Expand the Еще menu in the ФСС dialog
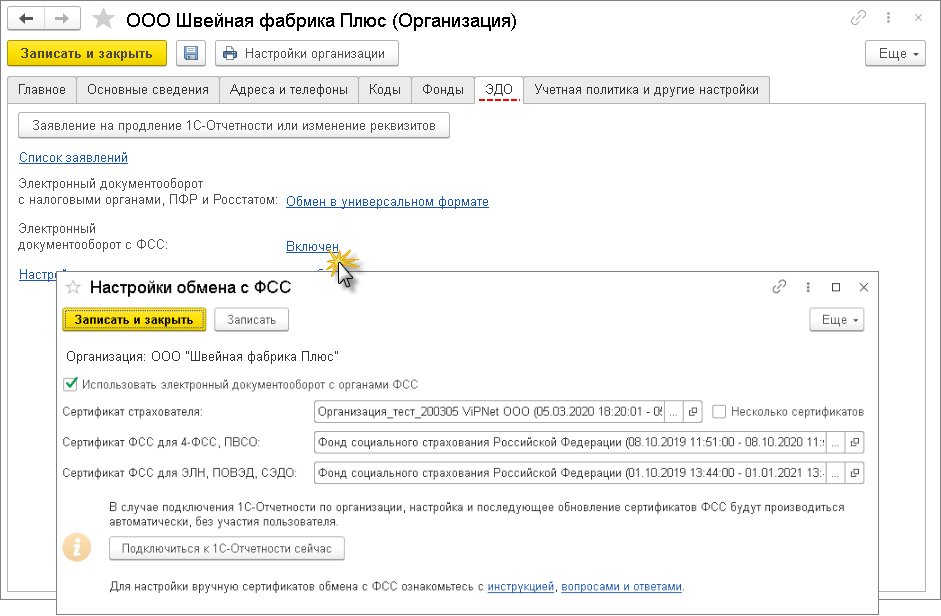This screenshot has width=941, height=616. pos(836,320)
